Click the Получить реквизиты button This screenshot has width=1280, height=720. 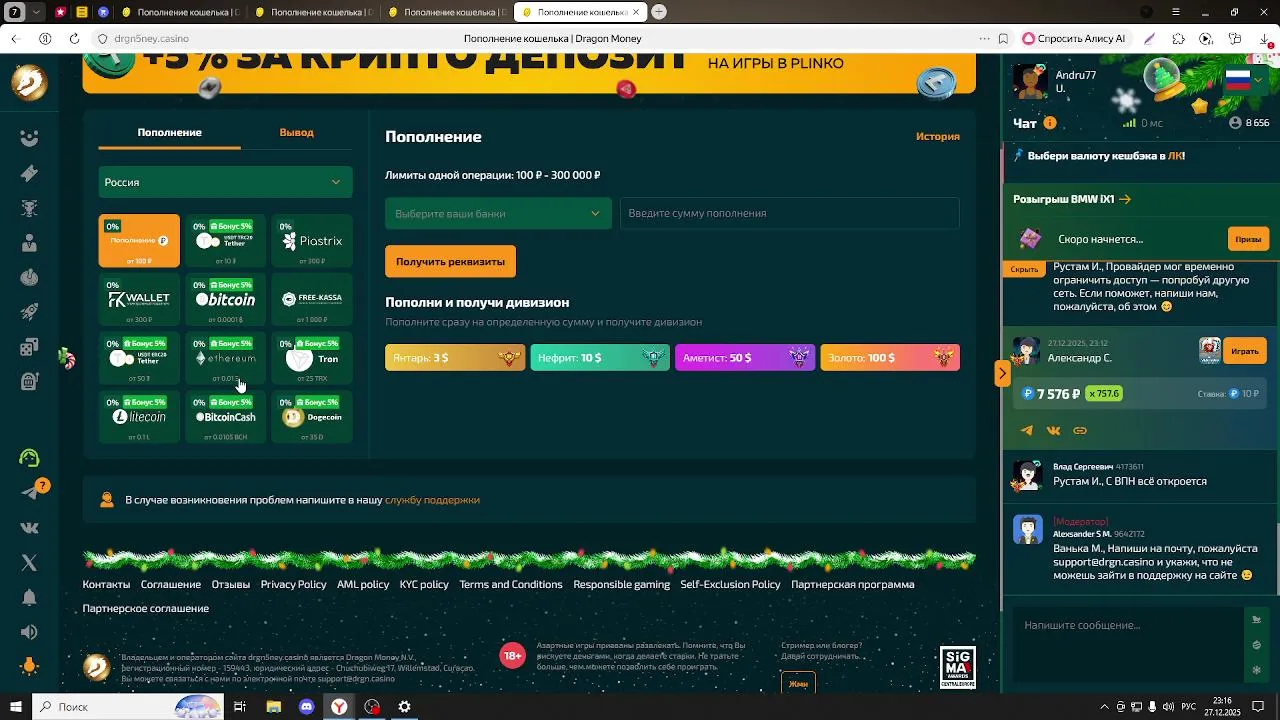[450, 262]
